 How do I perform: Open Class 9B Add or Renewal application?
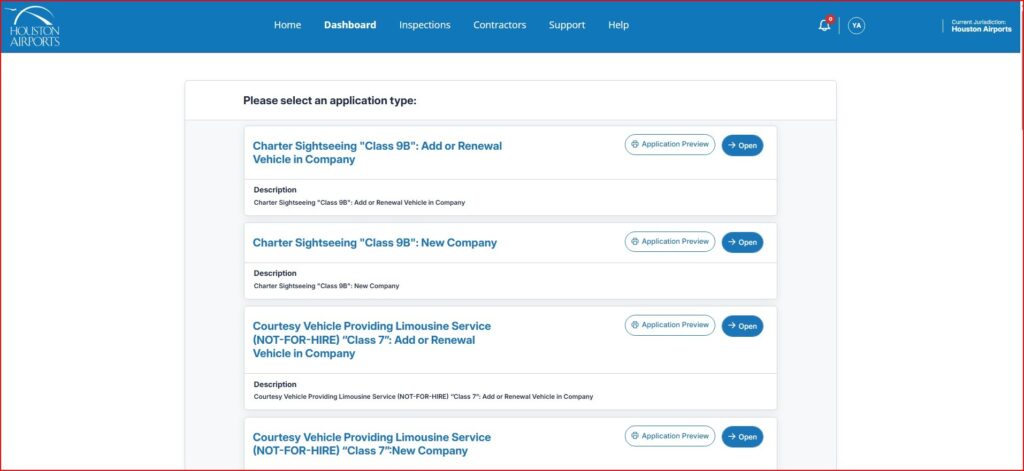742,146
